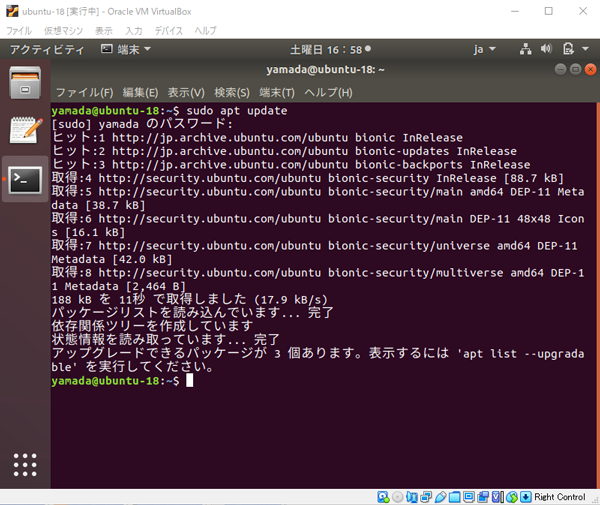Minimize the yamada@ubuntu-18 terminal window
This screenshot has height=505, width=600.
click(x=560, y=69)
